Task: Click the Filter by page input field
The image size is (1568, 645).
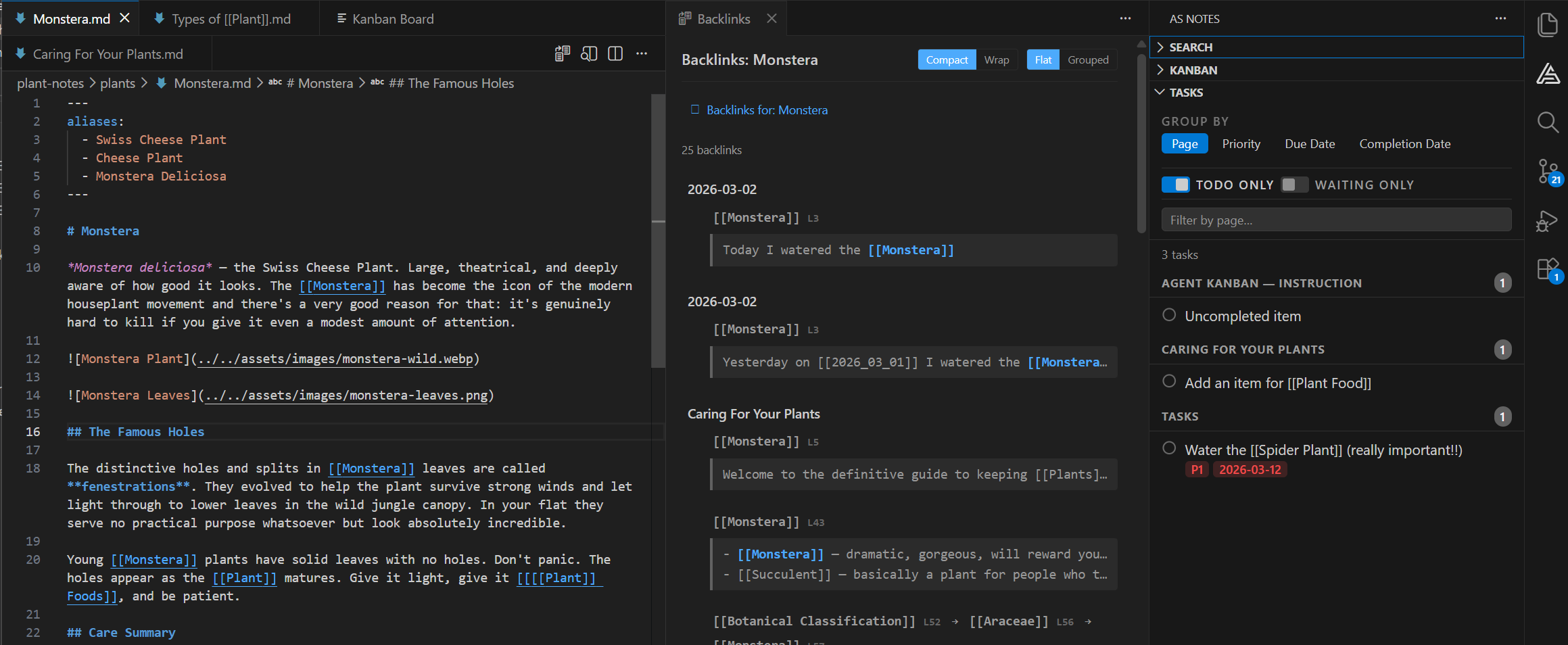Action: pos(1335,219)
